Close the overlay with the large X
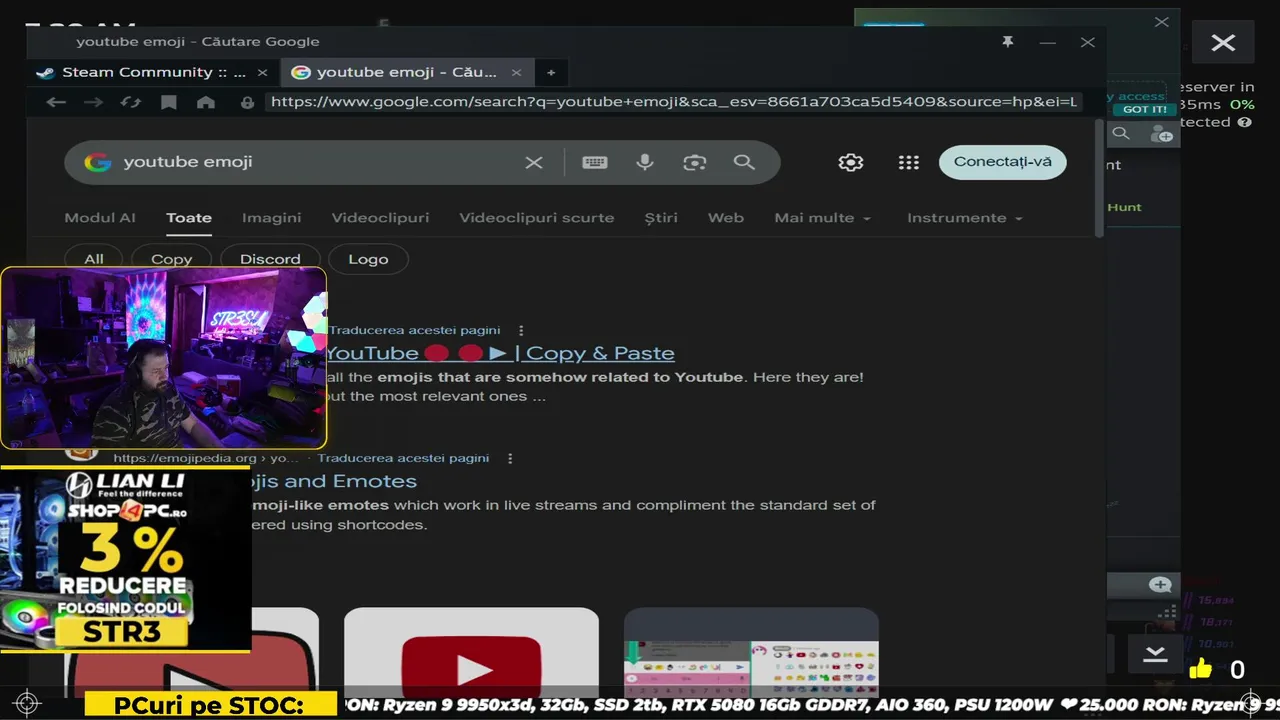The image size is (1280, 720). pos(1223,42)
